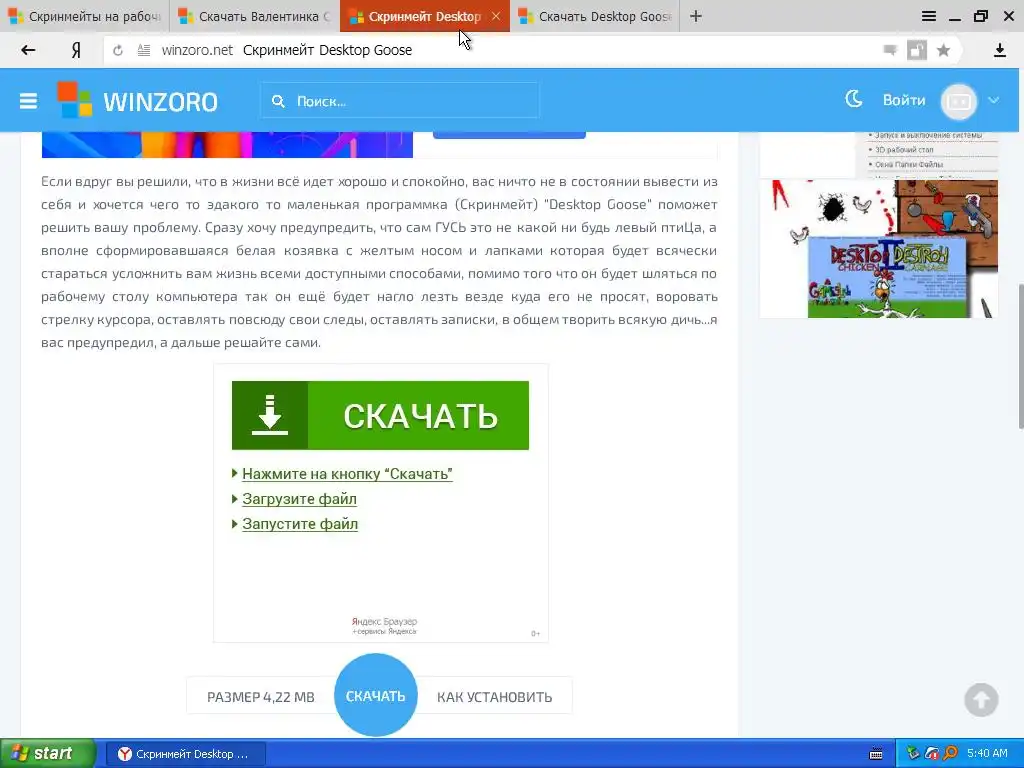Click the round blue 'СКАЧАТЬ' button
1024x768 pixels.
point(376,695)
